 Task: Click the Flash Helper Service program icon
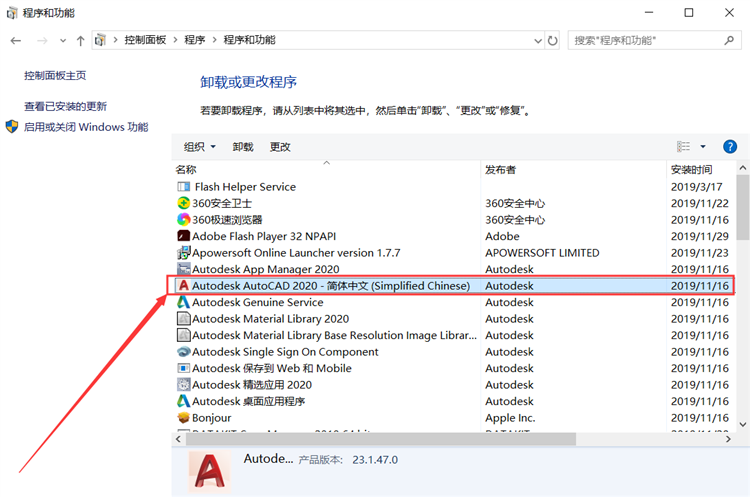(x=184, y=187)
